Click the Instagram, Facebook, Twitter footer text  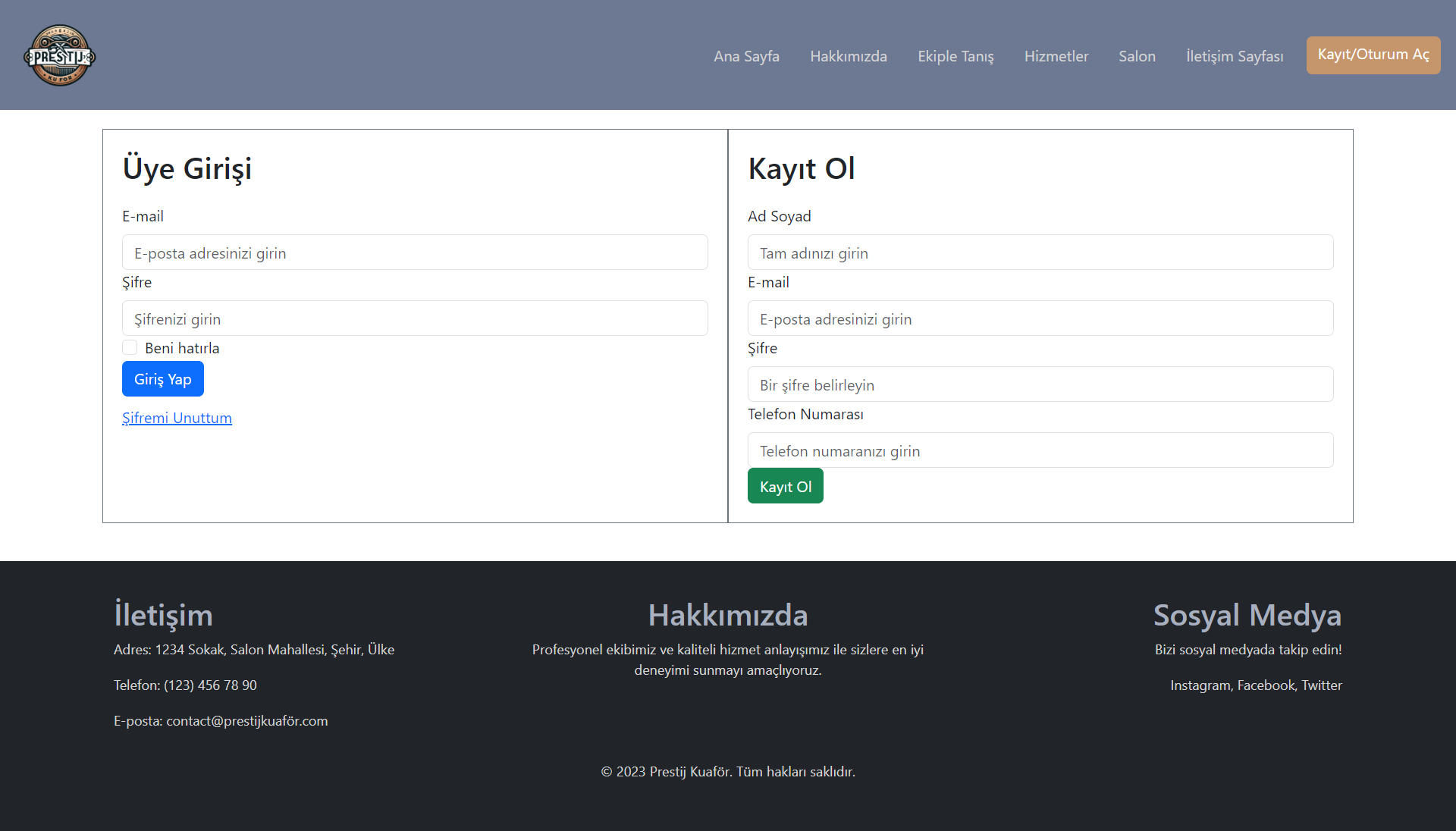tap(1256, 685)
